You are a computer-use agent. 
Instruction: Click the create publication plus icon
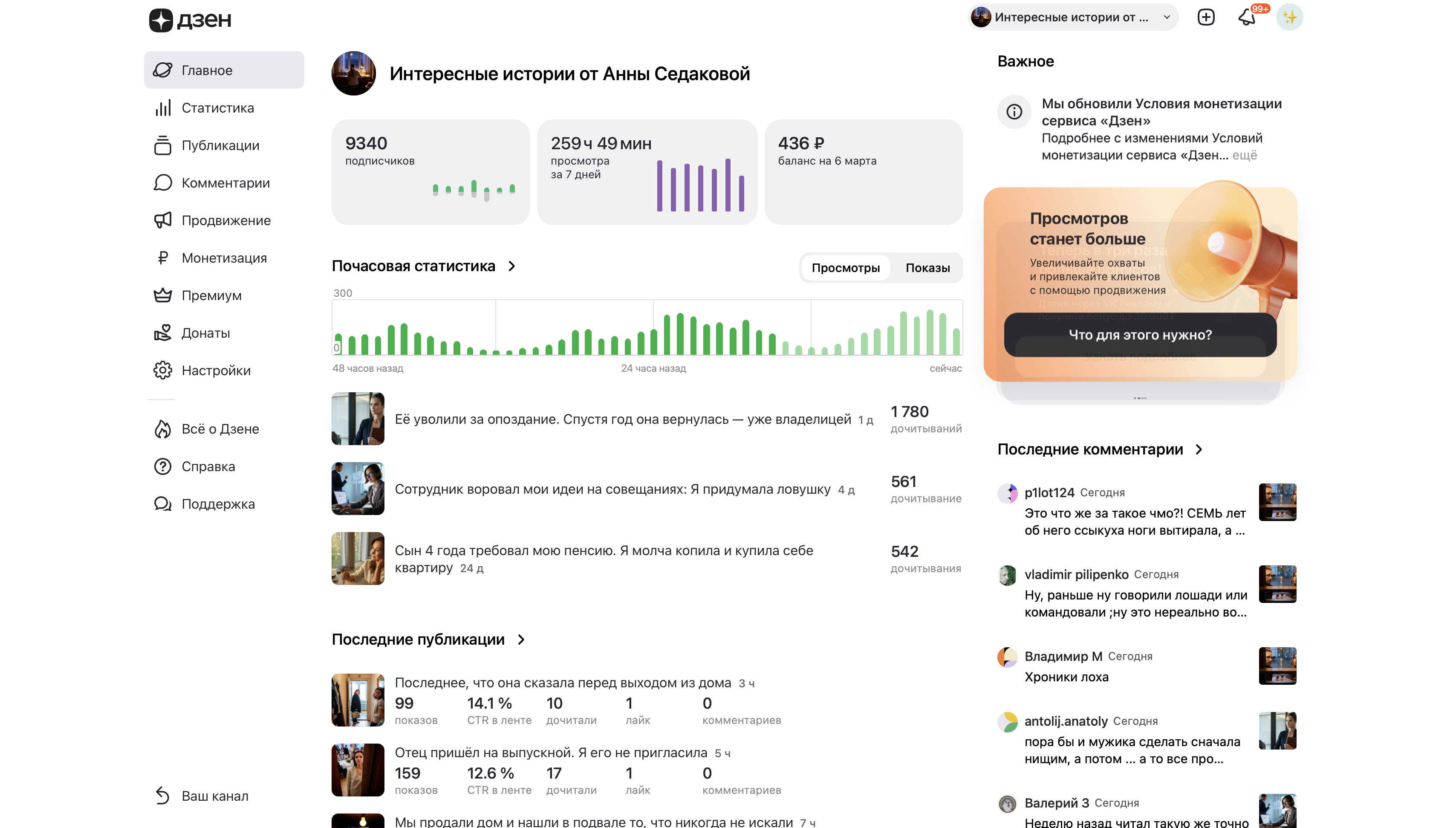point(1206,17)
